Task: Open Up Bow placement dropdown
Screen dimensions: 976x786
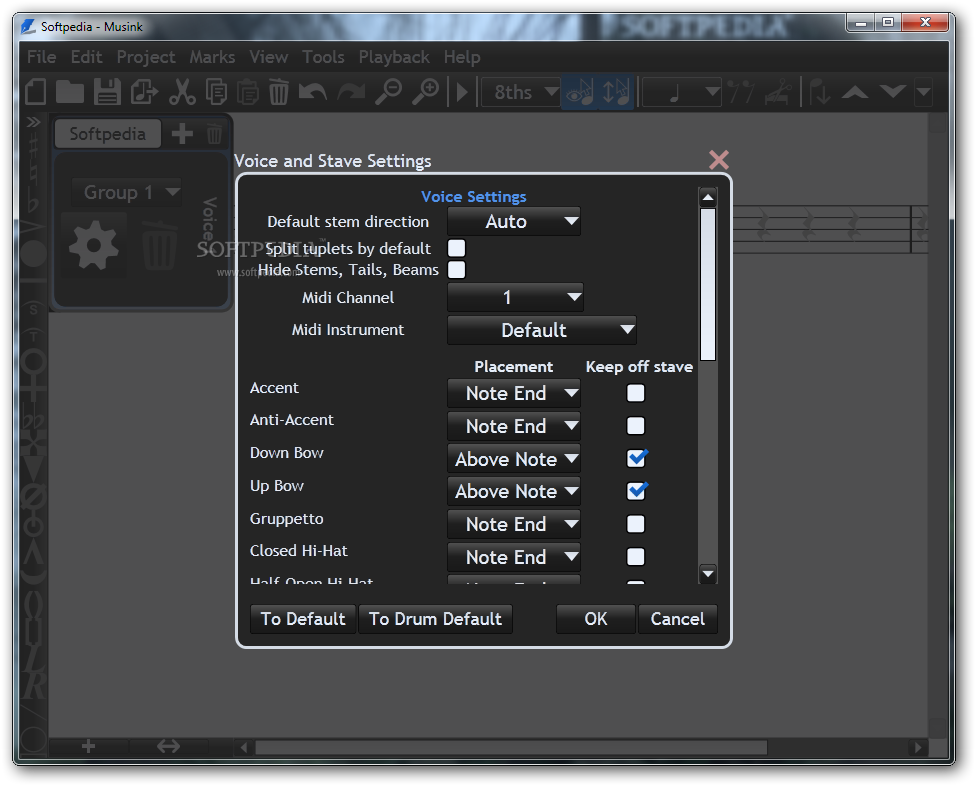Action: pyautogui.click(x=514, y=492)
